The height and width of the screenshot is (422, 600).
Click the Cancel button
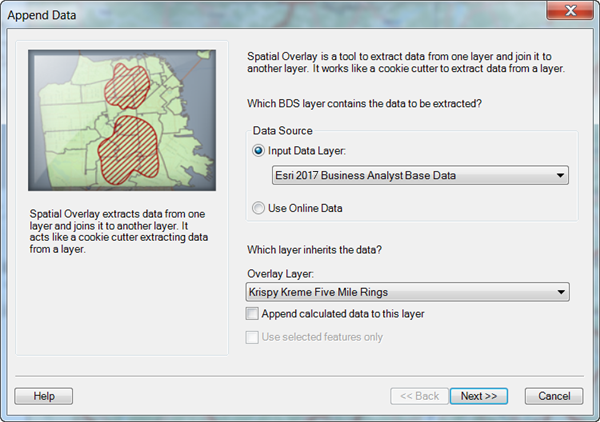point(553,395)
